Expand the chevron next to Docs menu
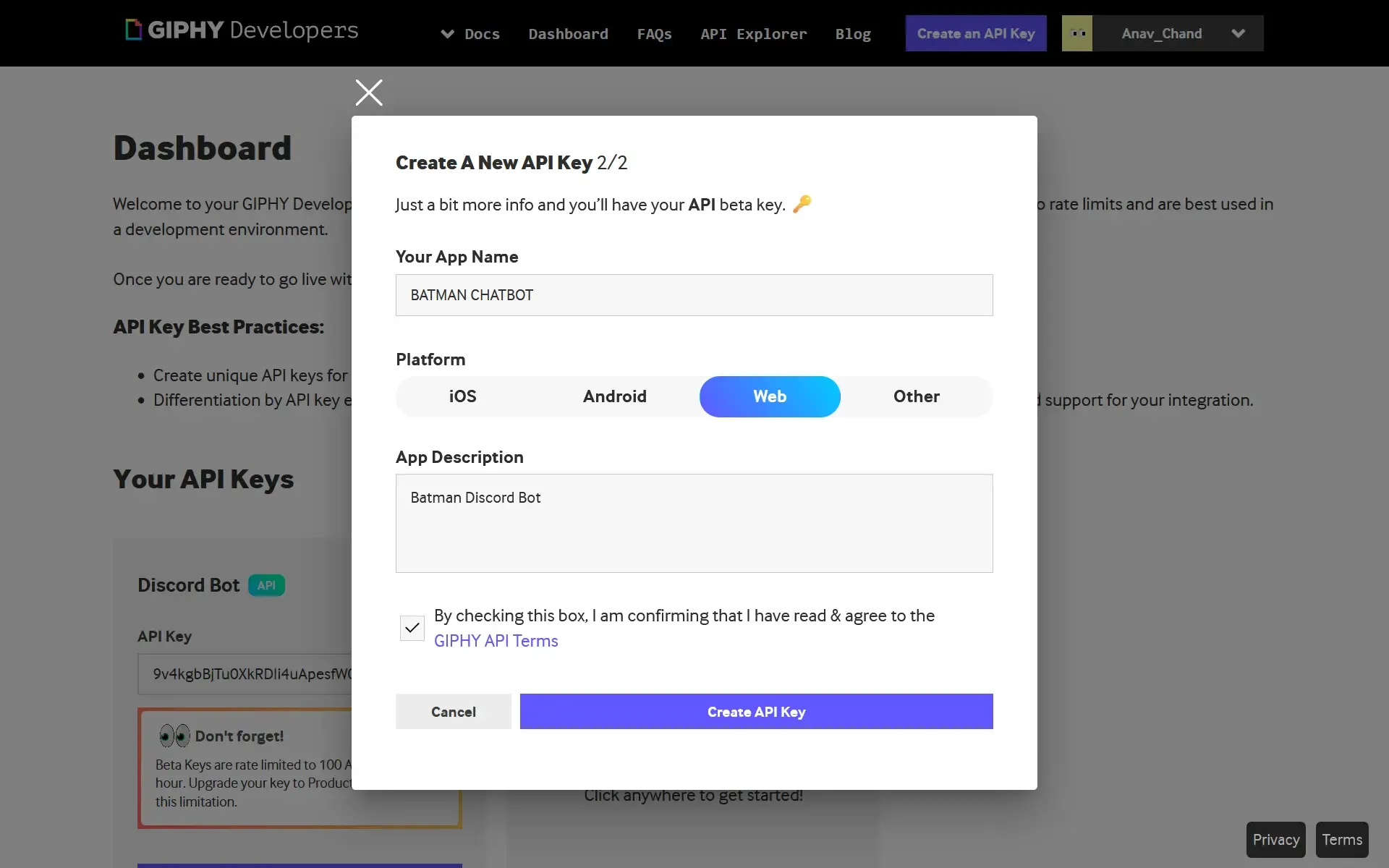The height and width of the screenshot is (868, 1389). click(449, 34)
